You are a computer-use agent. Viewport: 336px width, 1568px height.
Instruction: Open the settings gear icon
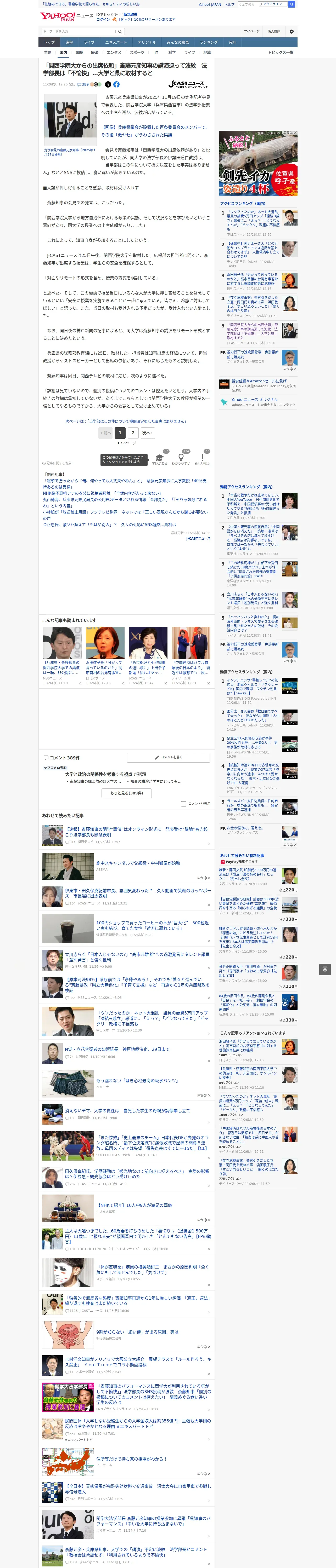(292, 31)
